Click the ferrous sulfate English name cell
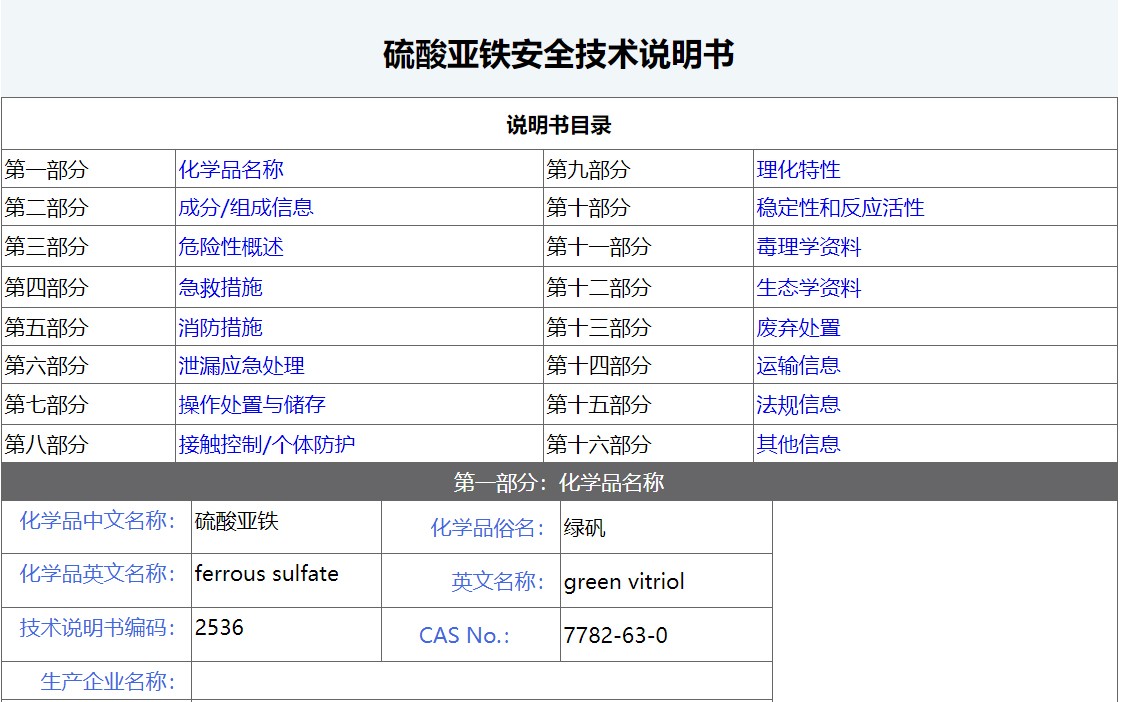The width and height of the screenshot is (1131, 702). point(286,581)
